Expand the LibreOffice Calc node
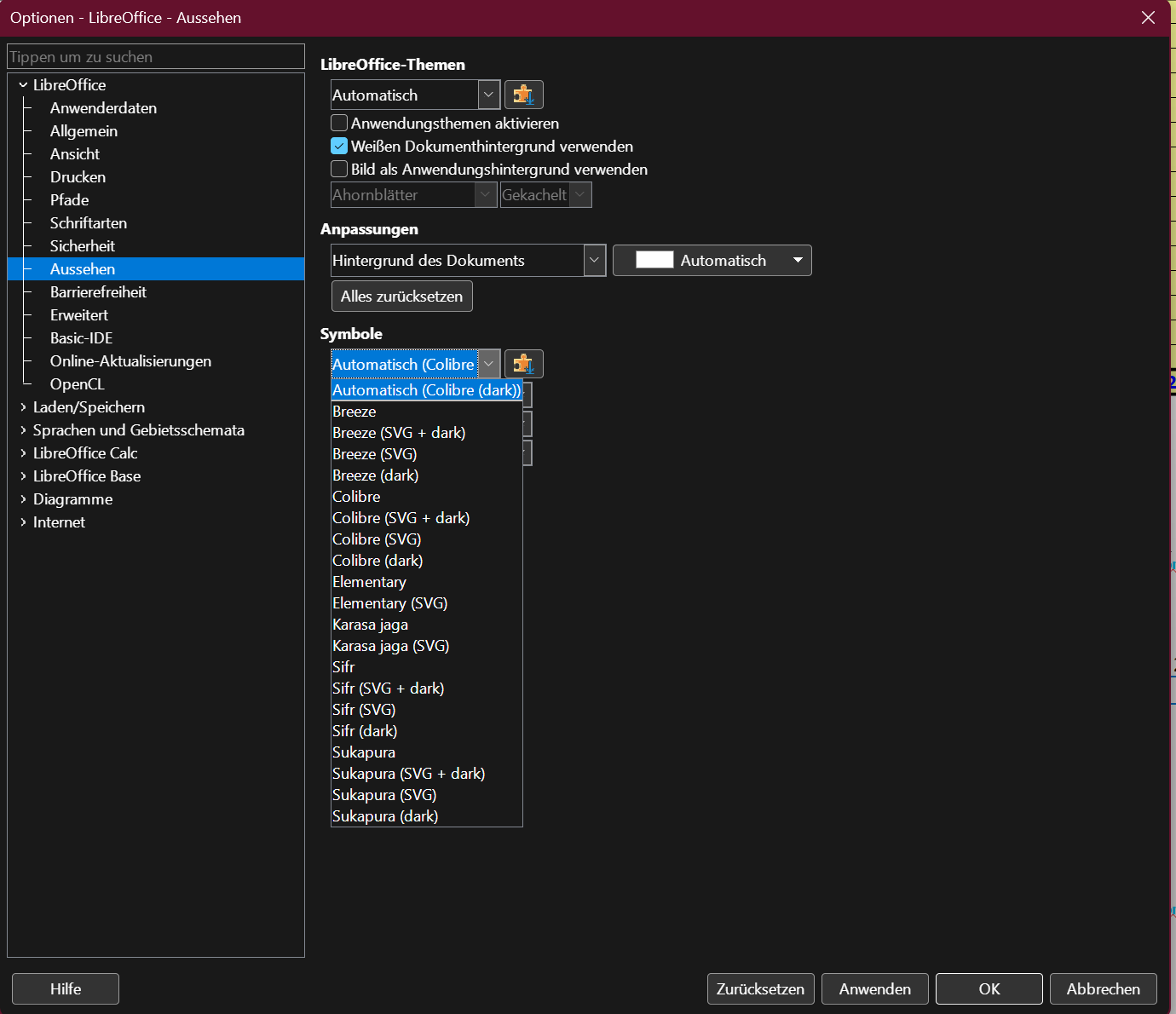 click(x=23, y=453)
